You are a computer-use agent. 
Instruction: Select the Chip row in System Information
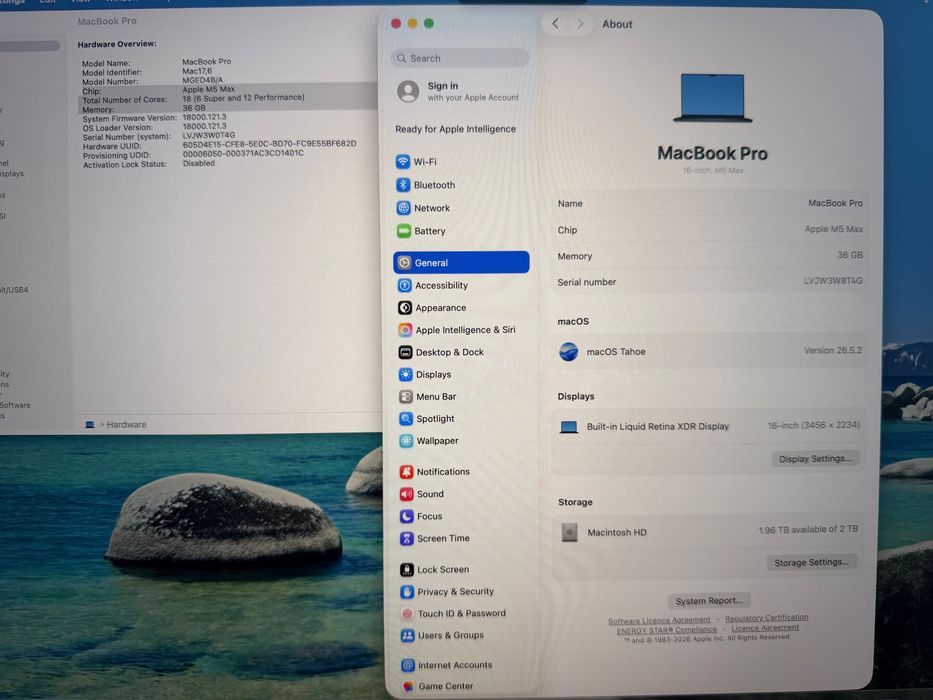pos(228,90)
